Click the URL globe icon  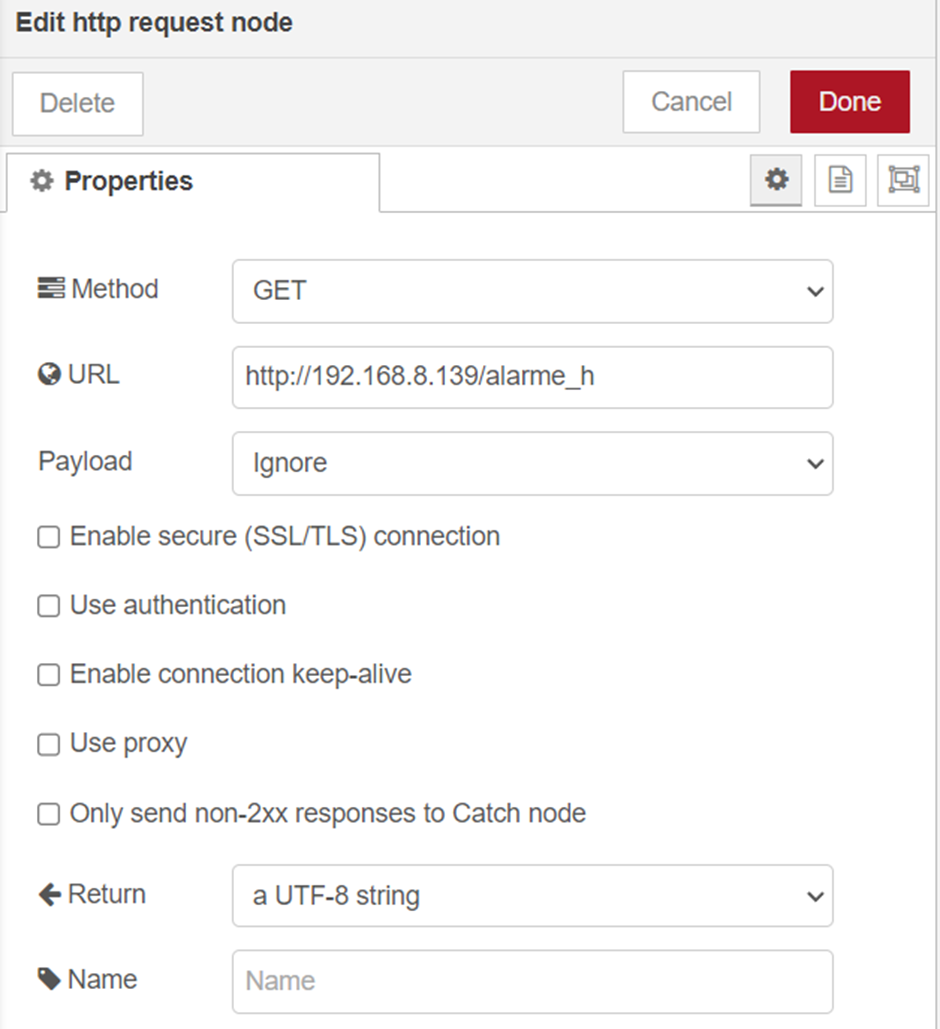pyautogui.click(x=49, y=375)
